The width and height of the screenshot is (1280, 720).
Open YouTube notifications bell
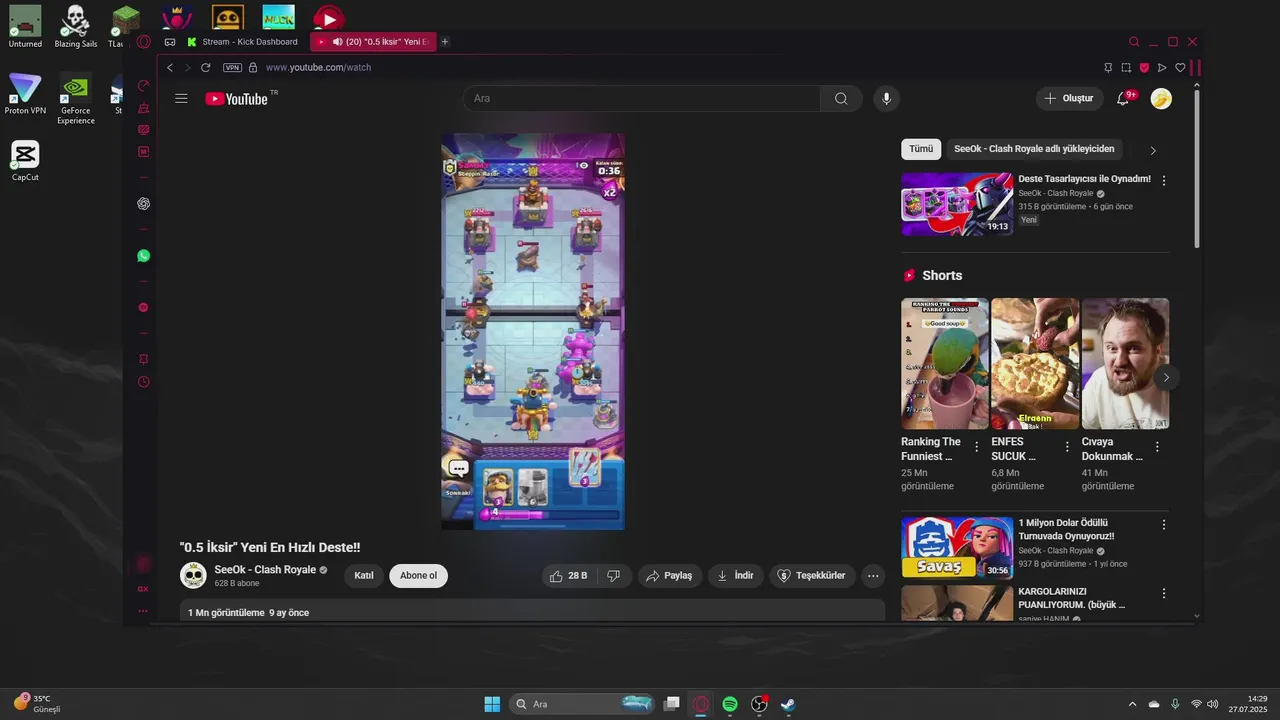coord(1123,98)
